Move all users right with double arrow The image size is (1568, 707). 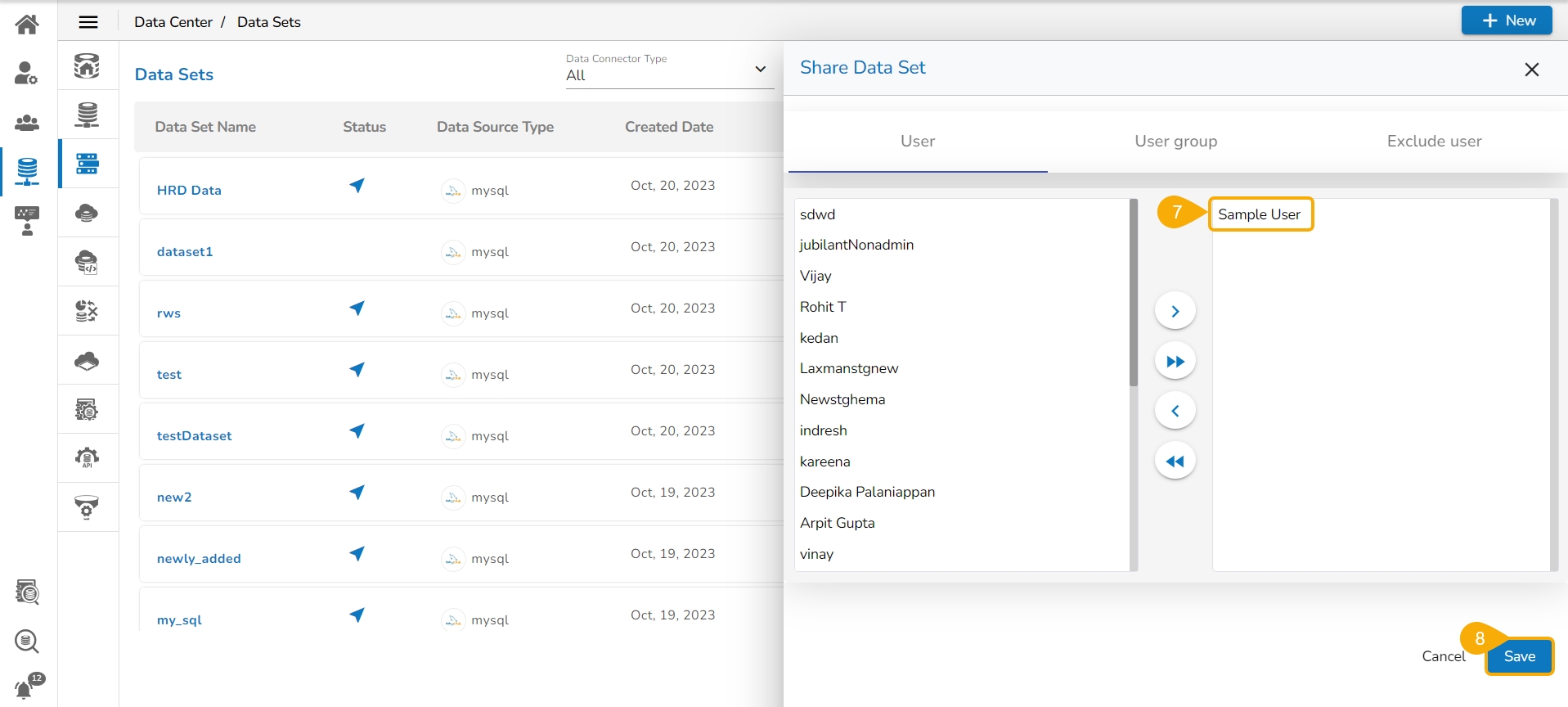(1175, 362)
